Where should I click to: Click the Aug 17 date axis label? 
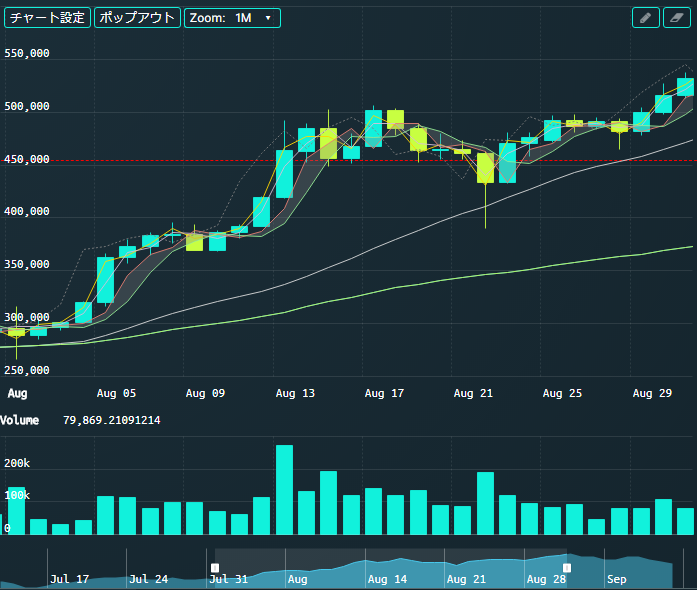(384, 394)
